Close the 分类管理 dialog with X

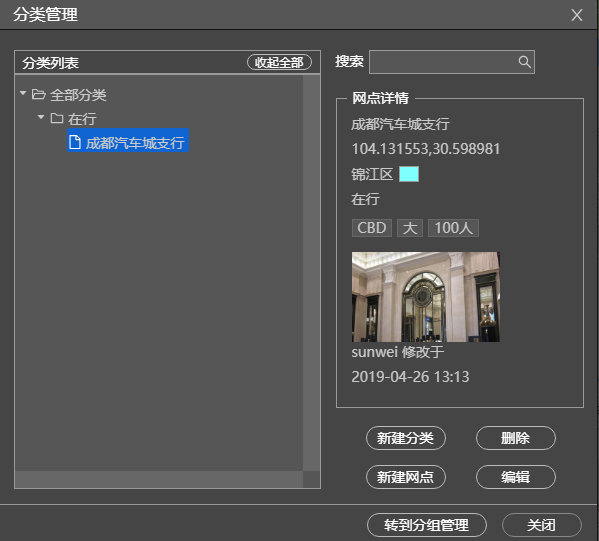[576, 15]
